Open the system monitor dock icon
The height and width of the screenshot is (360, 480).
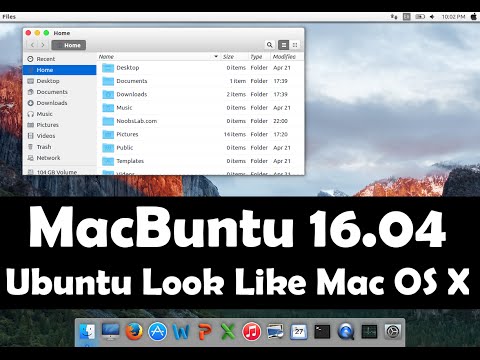pos(369,332)
